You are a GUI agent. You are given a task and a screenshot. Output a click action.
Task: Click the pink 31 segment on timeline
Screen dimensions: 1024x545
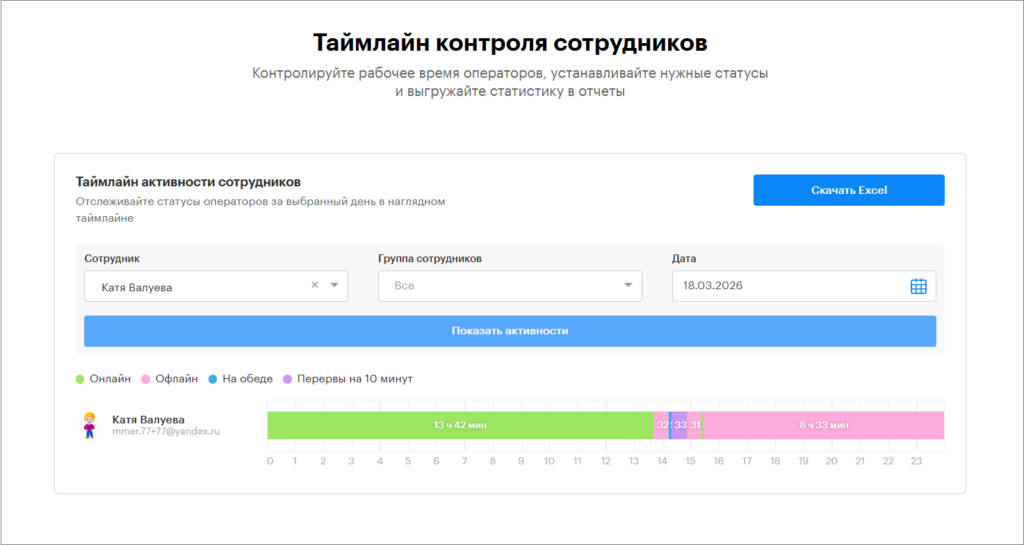(695, 425)
